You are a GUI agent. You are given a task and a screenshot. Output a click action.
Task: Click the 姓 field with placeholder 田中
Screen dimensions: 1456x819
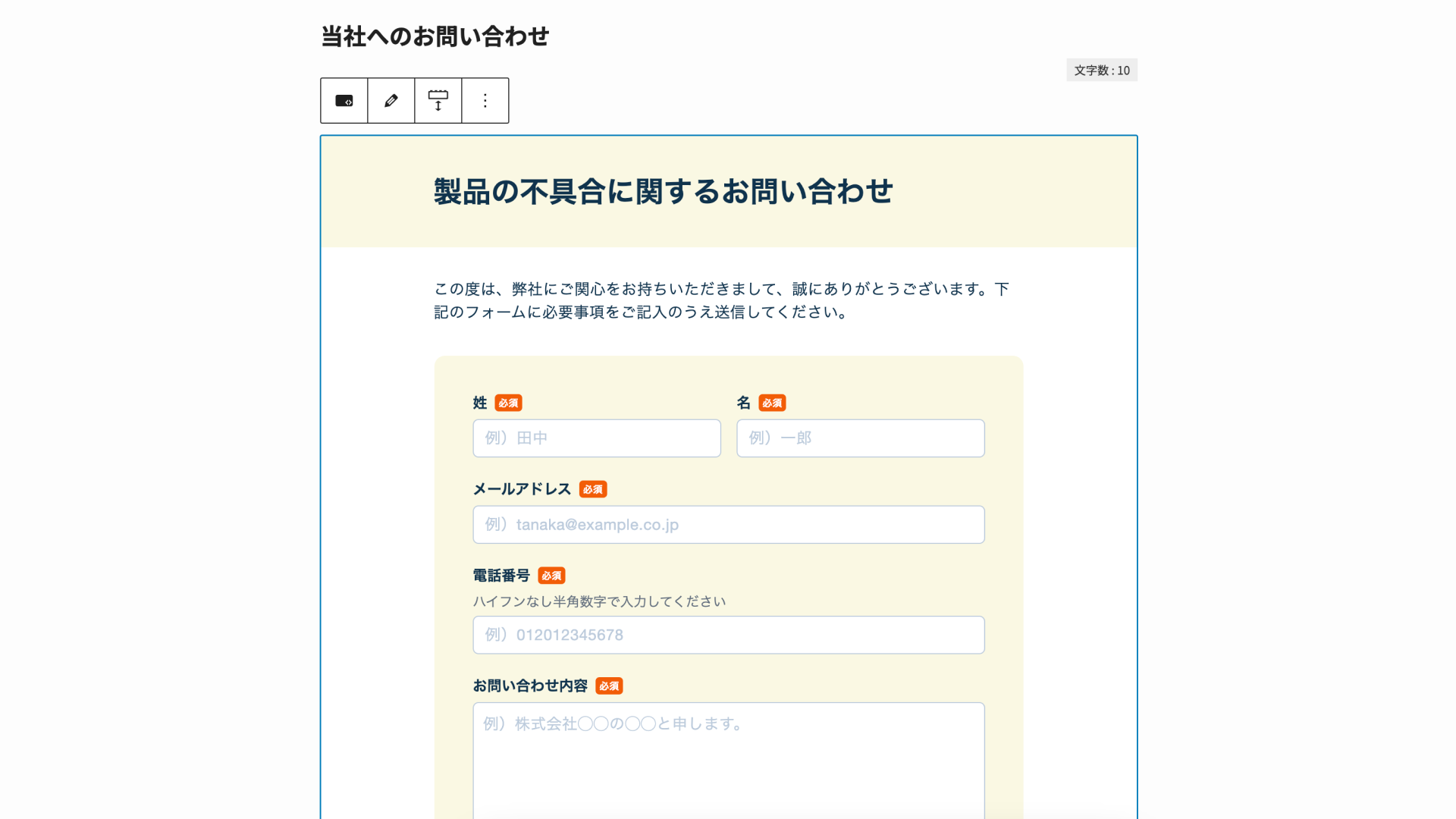coord(597,438)
